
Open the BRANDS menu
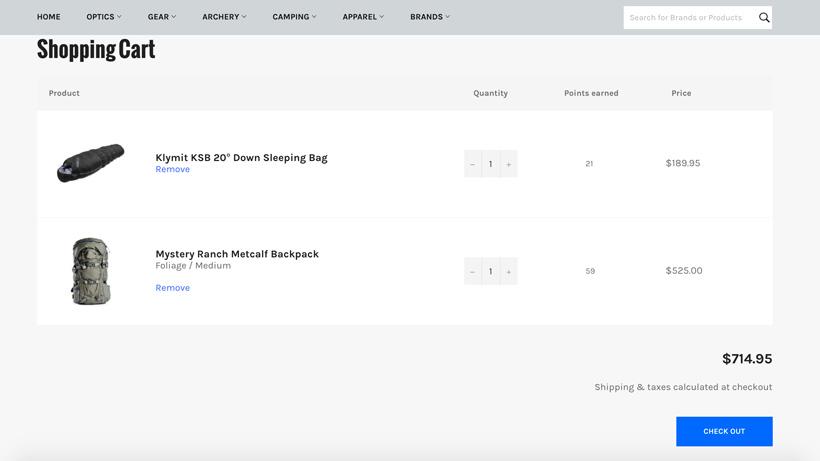(429, 17)
